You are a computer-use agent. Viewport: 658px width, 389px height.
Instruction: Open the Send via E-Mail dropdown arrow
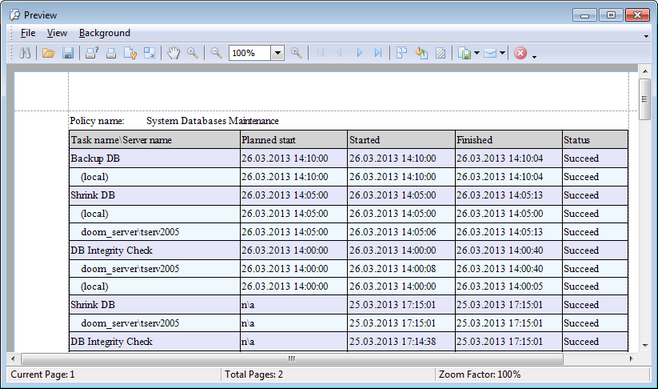[502, 53]
